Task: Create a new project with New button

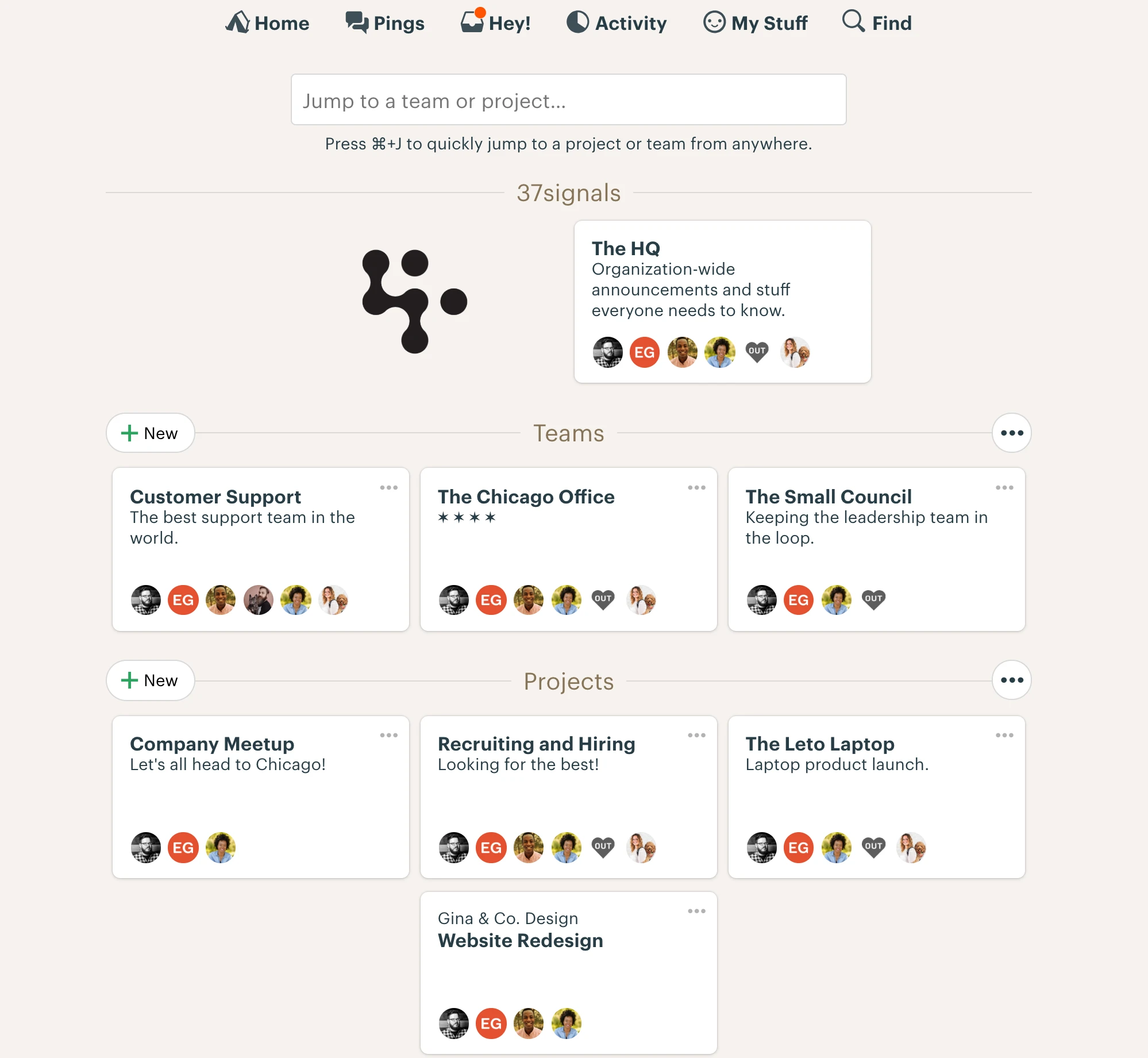Action: tap(150, 680)
